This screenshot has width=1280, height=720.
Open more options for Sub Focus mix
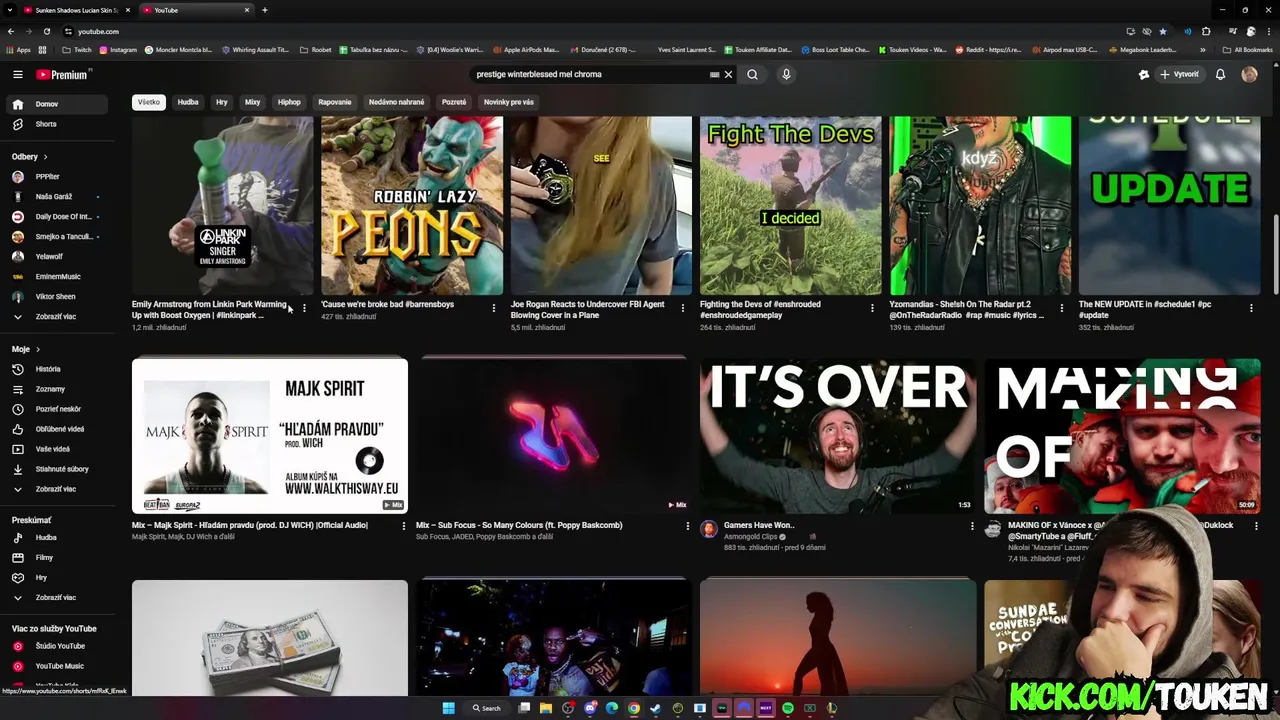687,526
